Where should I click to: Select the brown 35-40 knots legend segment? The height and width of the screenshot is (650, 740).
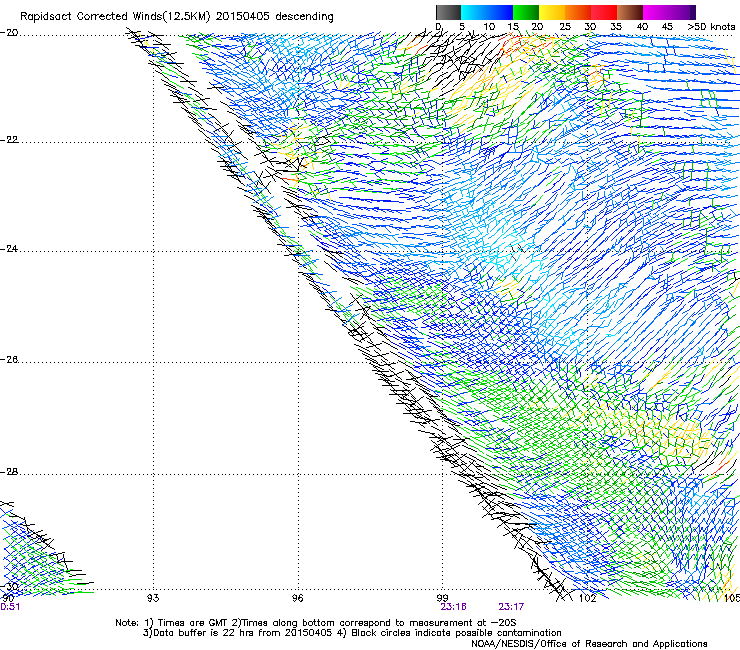630,12
